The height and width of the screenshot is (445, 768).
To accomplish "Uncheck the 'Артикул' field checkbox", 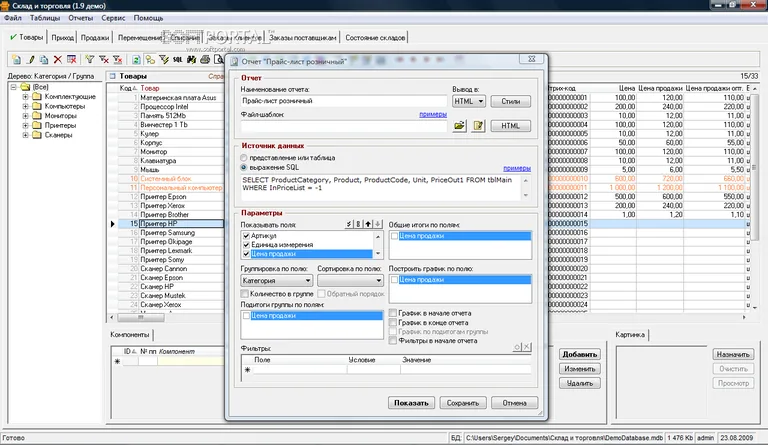I will coord(246,236).
